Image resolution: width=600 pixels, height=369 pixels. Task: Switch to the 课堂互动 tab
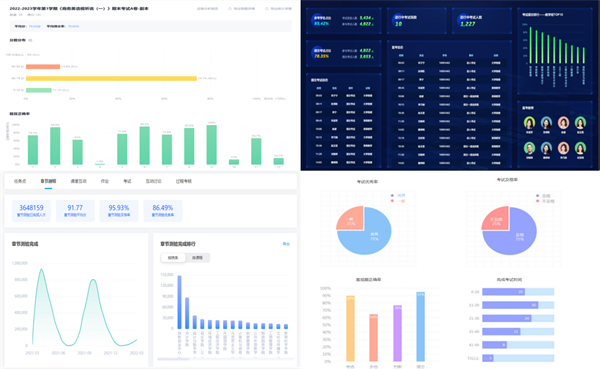pos(78,181)
